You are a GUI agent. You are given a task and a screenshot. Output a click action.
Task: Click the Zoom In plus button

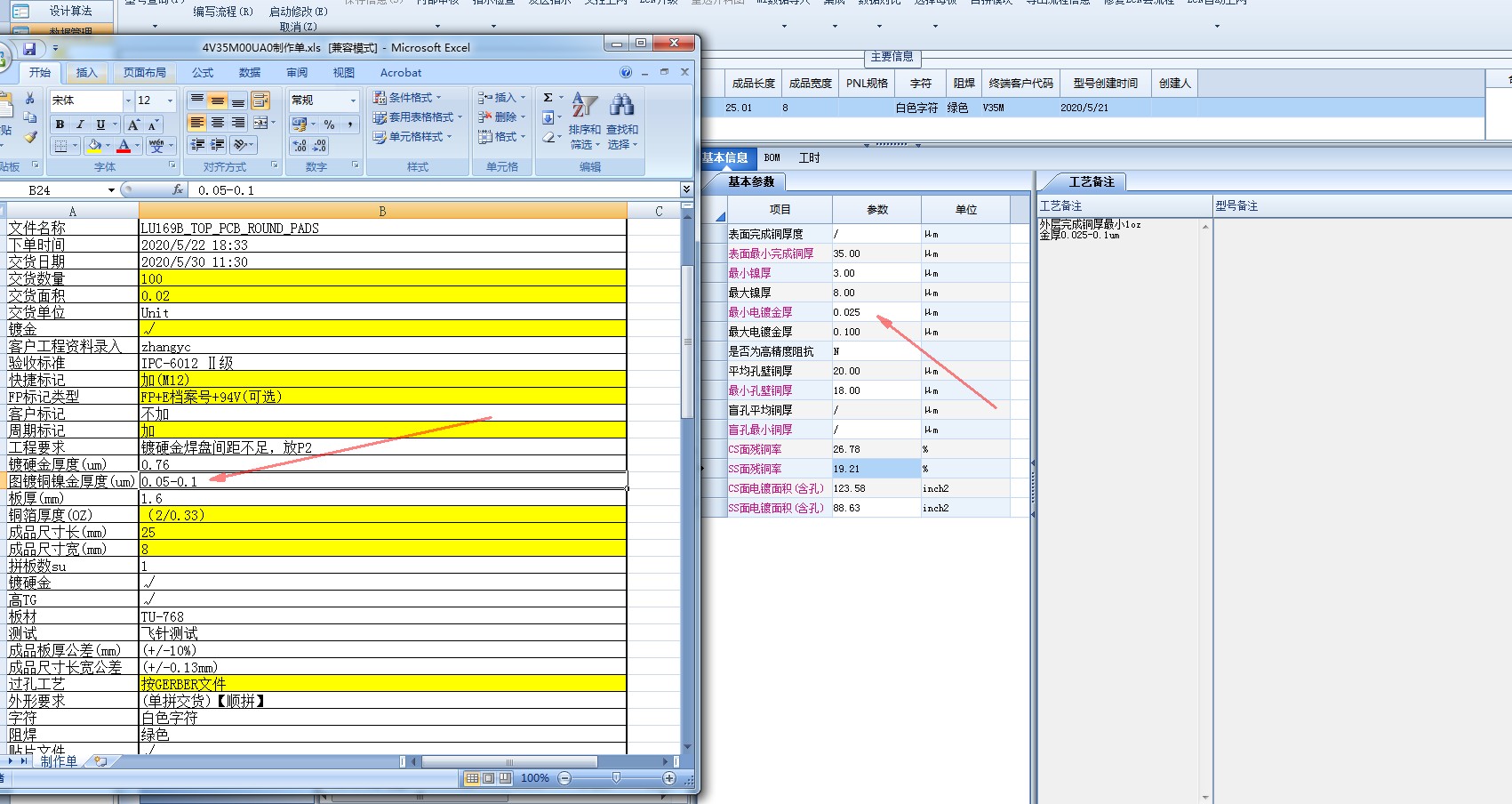(x=669, y=778)
